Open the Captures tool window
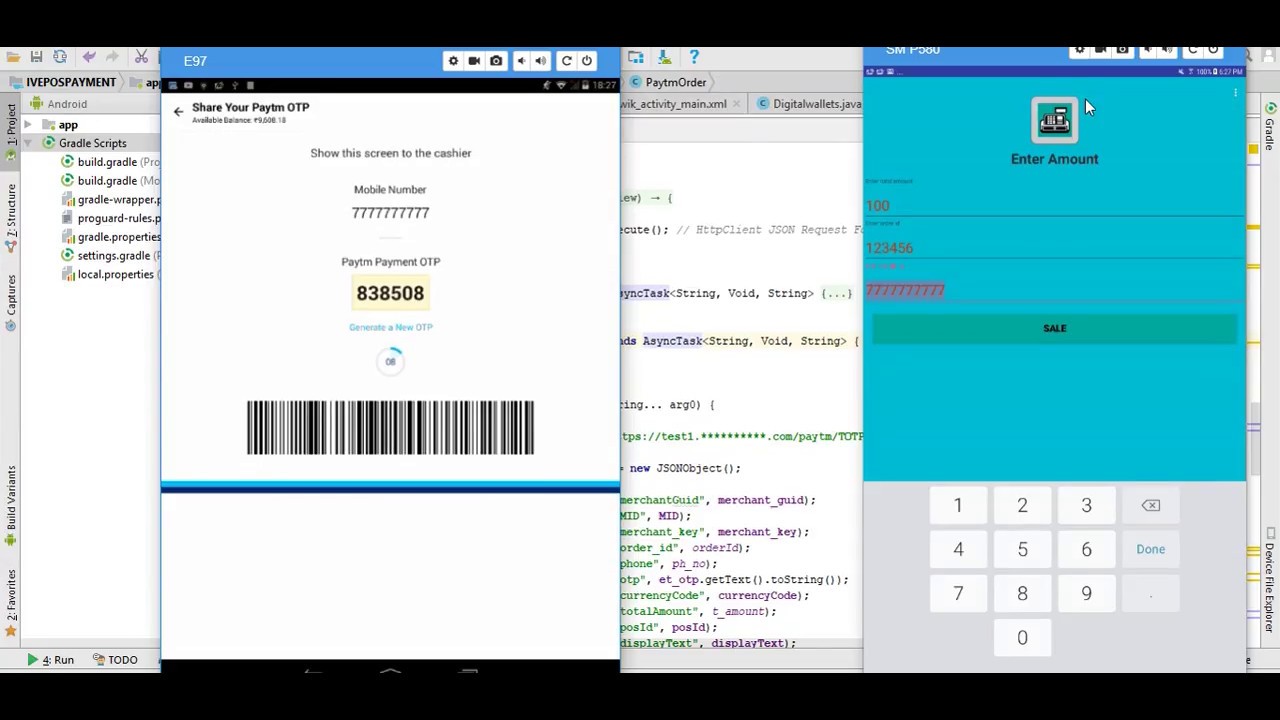Viewport: 1280px width, 720px height. click(12, 303)
